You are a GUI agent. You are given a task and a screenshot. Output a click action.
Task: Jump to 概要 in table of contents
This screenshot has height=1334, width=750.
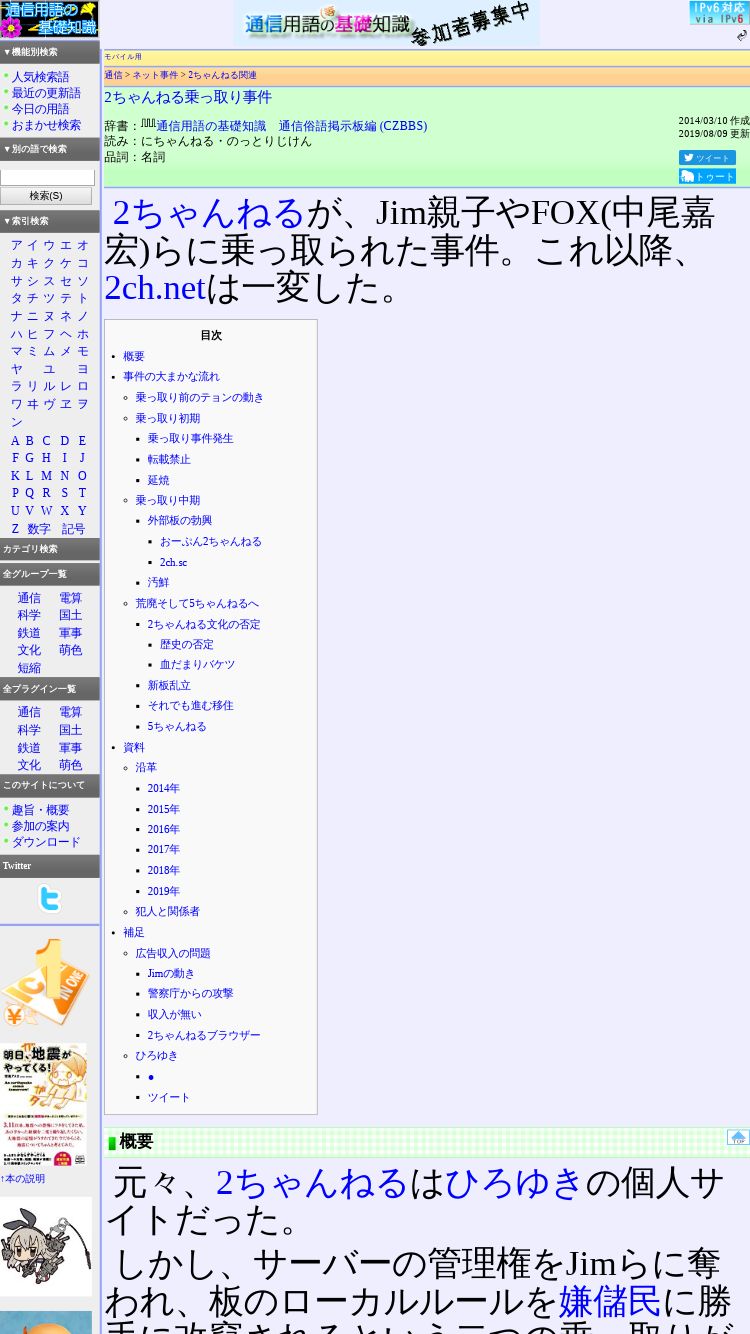pos(133,356)
